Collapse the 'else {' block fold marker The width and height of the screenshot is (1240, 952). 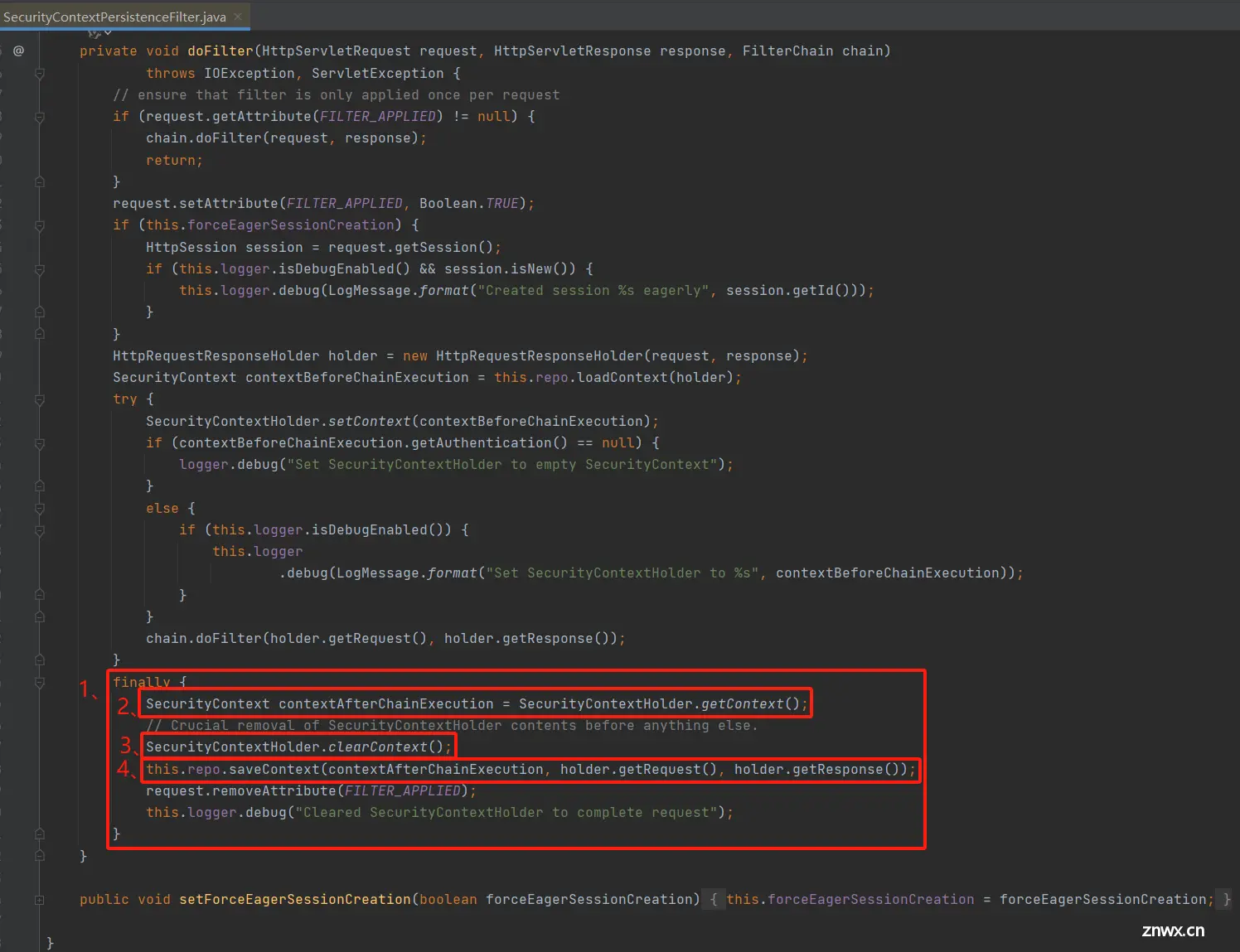point(39,509)
